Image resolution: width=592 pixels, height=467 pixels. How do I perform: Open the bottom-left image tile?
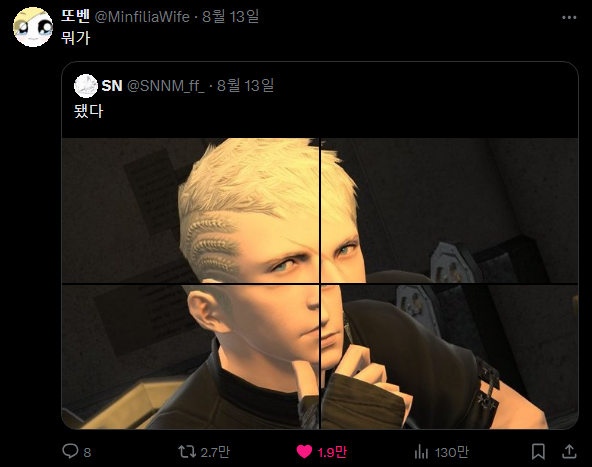coord(190,357)
